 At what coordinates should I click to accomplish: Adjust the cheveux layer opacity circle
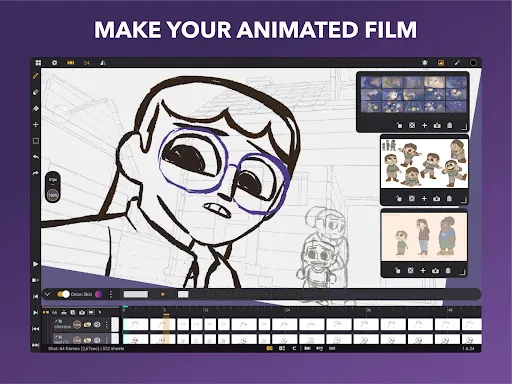coord(77,324)
